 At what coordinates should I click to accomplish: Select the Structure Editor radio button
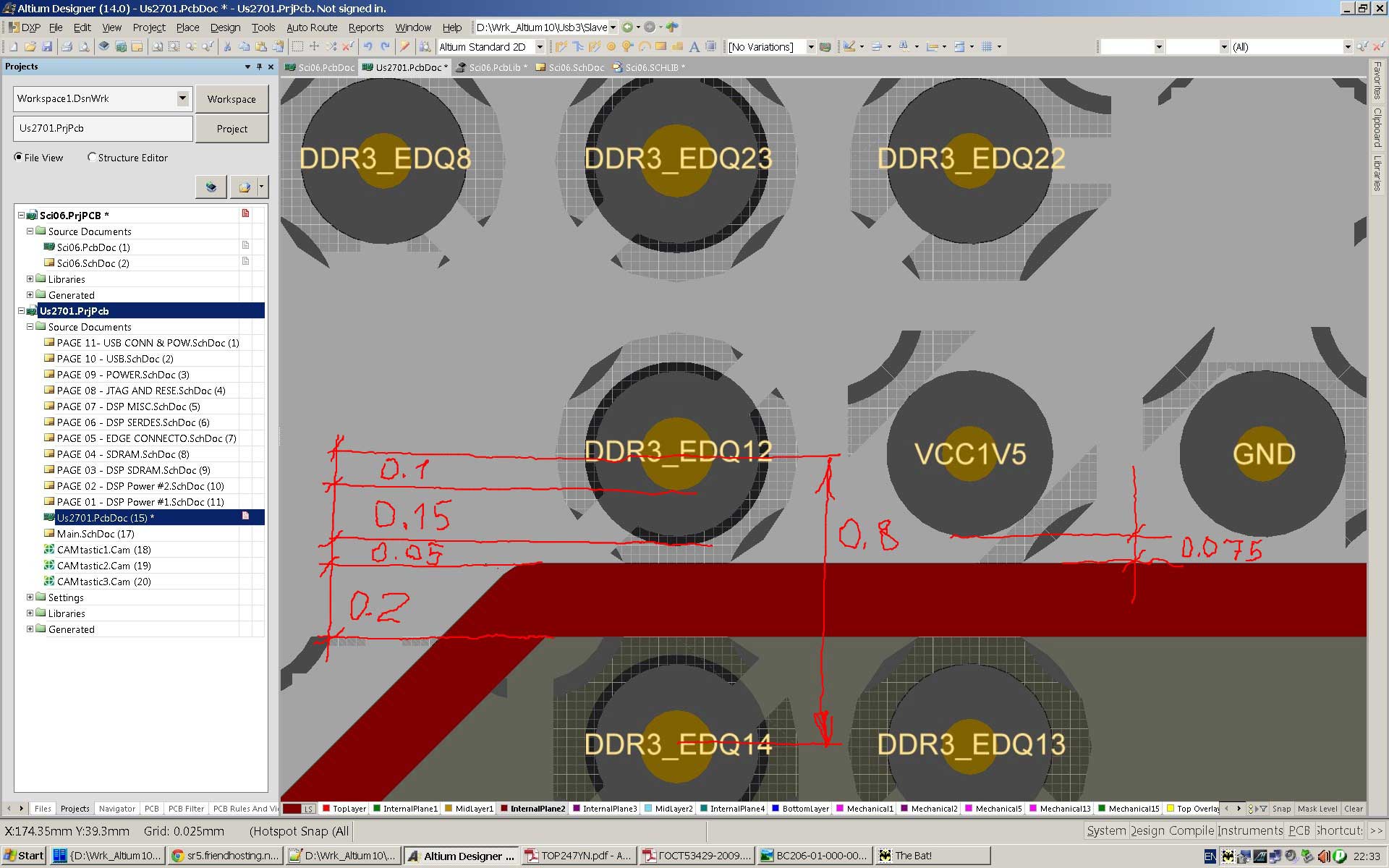pyautogui.click(x=92, y=157)
